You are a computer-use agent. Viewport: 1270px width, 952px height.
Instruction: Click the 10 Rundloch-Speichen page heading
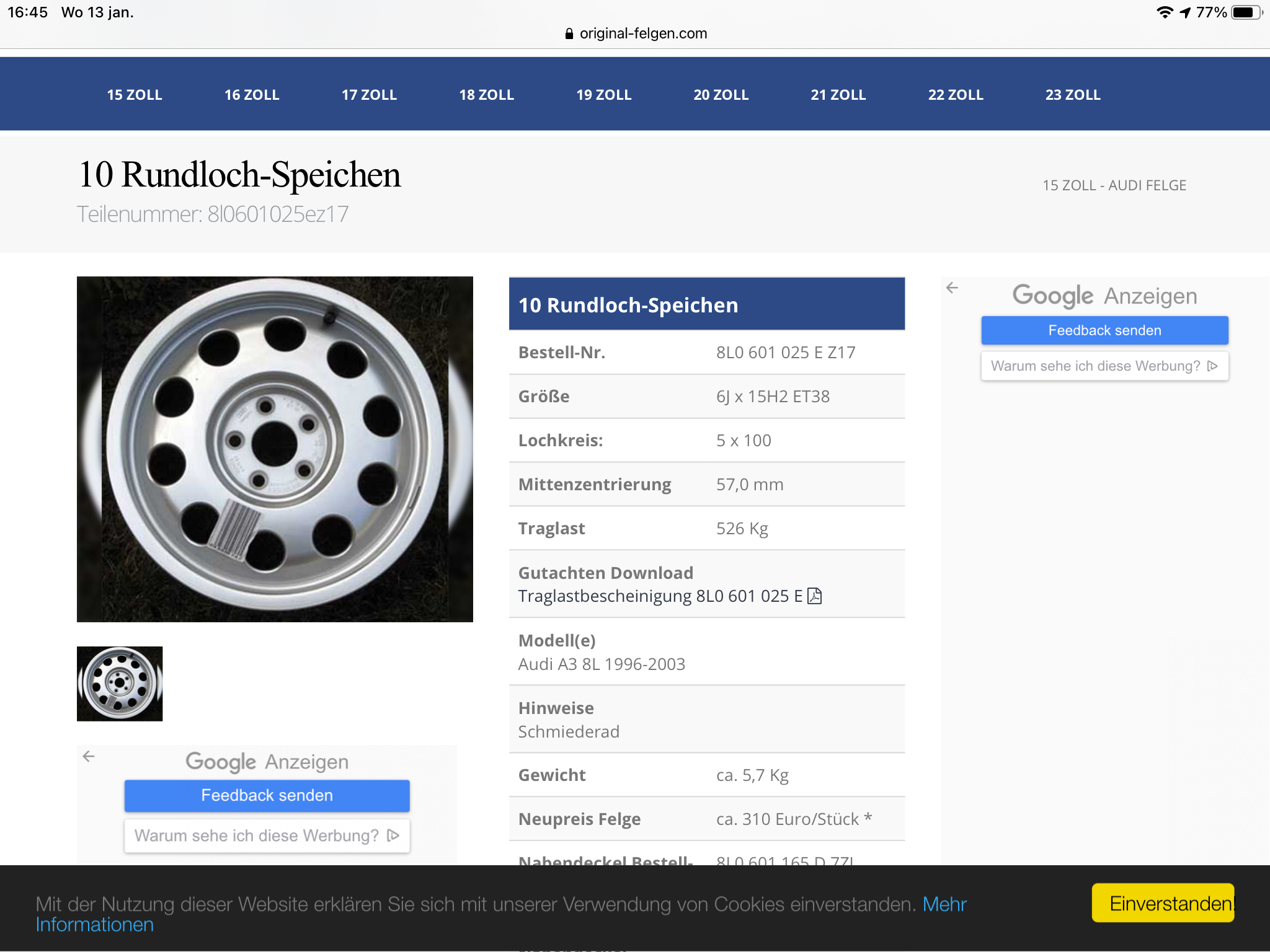[x=239, y=174]
